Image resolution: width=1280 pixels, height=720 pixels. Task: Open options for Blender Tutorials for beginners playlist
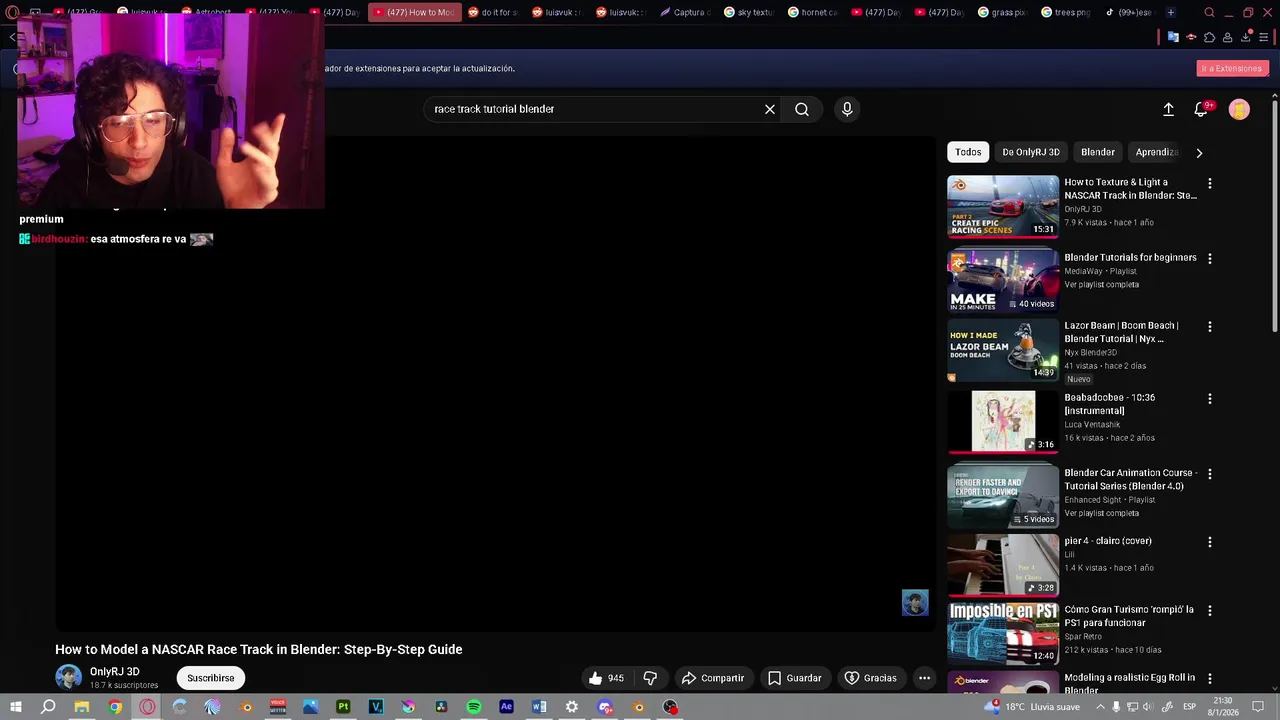(x=1210, y=259)
